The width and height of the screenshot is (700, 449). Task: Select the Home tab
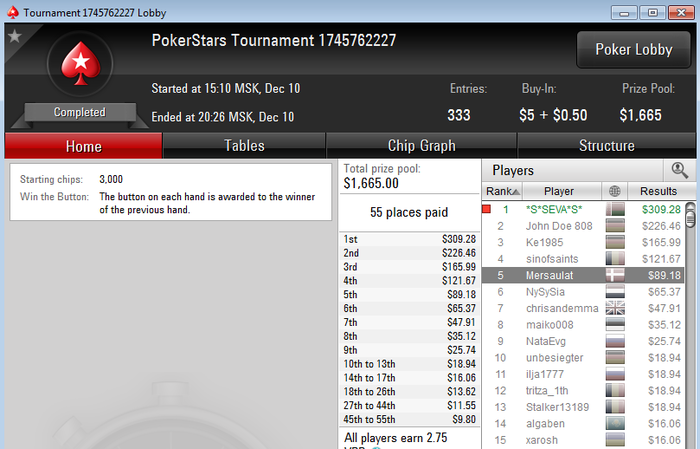point(83,146)
